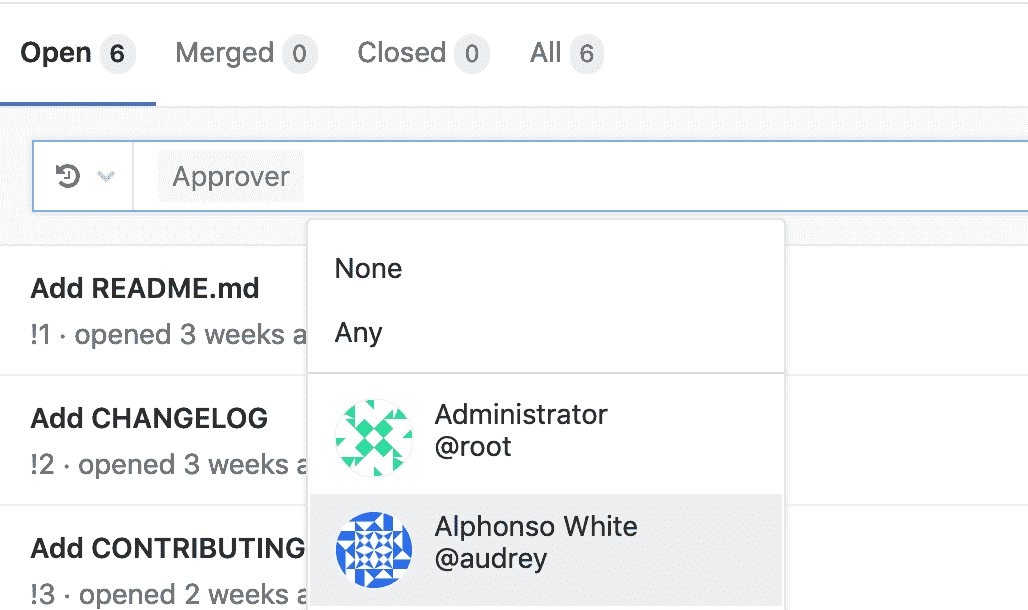Click the count badge on Closed tab
The width and height of the screenshot is (1028, 610).
471,53
